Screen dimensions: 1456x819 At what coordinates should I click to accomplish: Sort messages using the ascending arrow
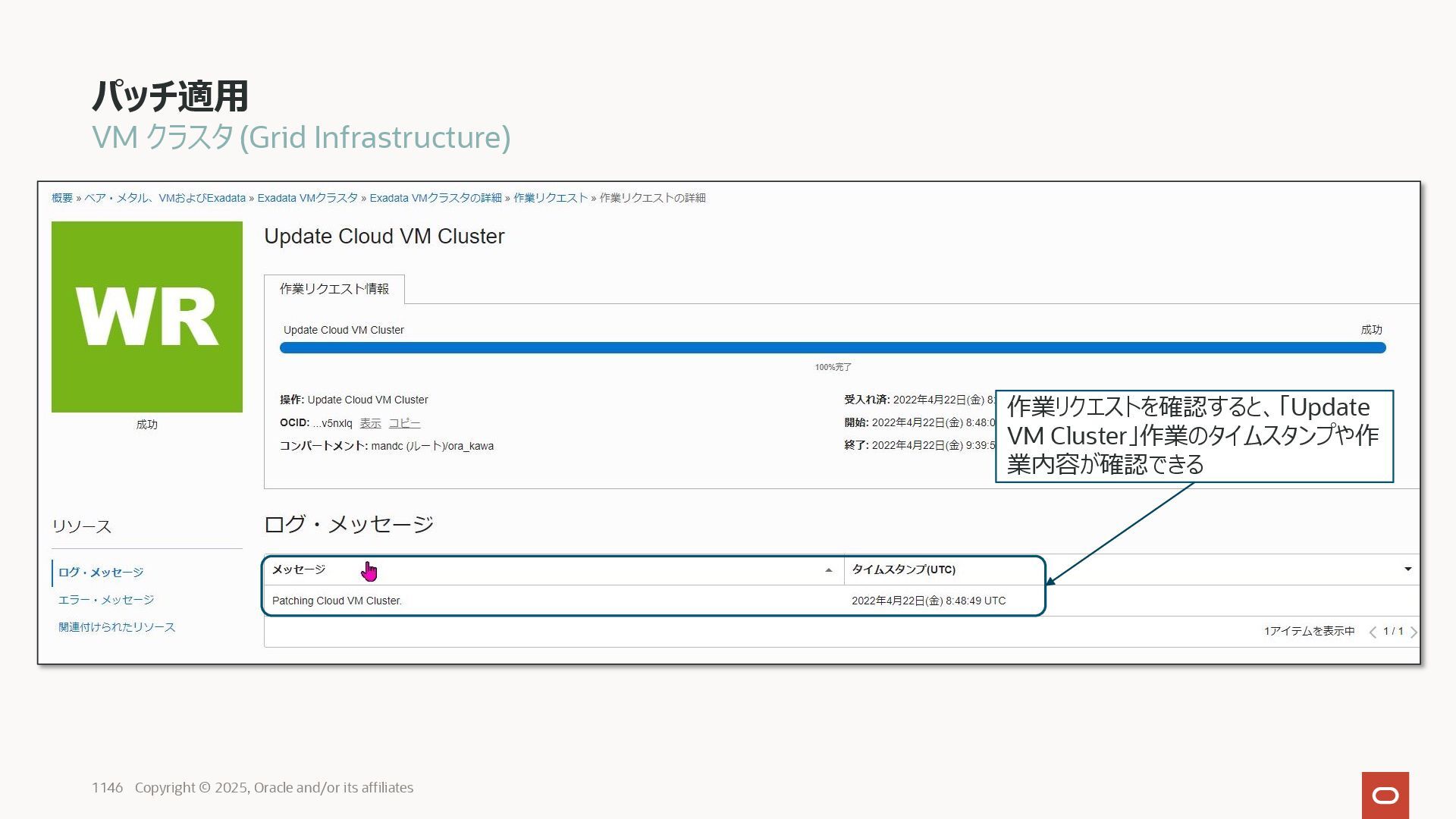pyautogui.click(x=828, y=570)
